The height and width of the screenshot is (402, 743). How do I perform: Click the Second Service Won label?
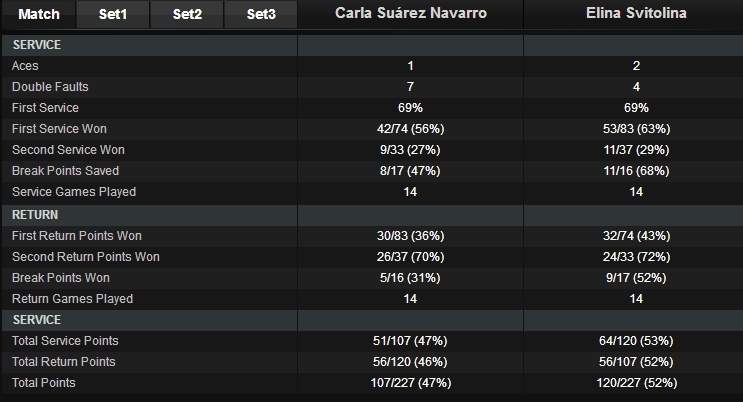(x=68, y=150)
